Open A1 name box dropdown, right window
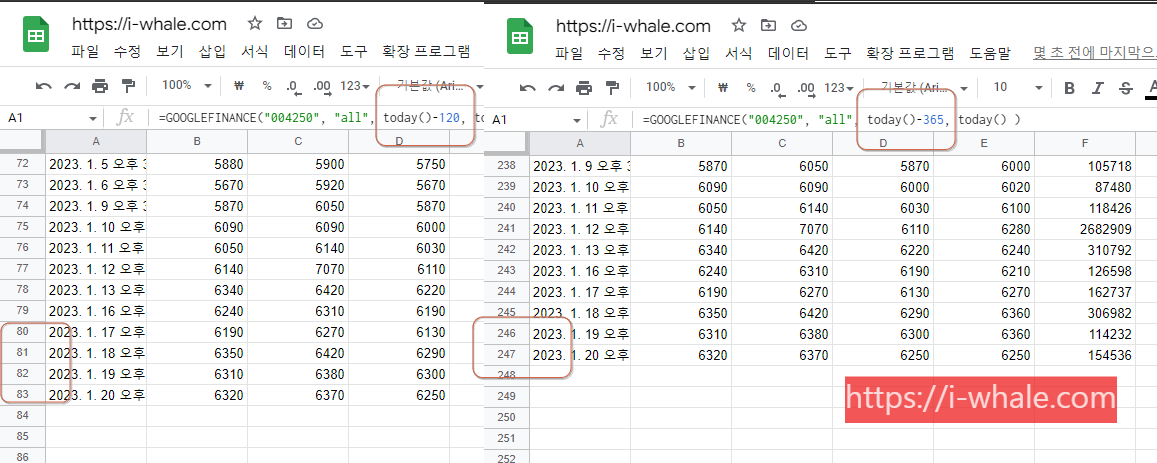Image resolution: width=1157 pixels, height=463 pixels. pyautogui.click(x=578, y=120)
